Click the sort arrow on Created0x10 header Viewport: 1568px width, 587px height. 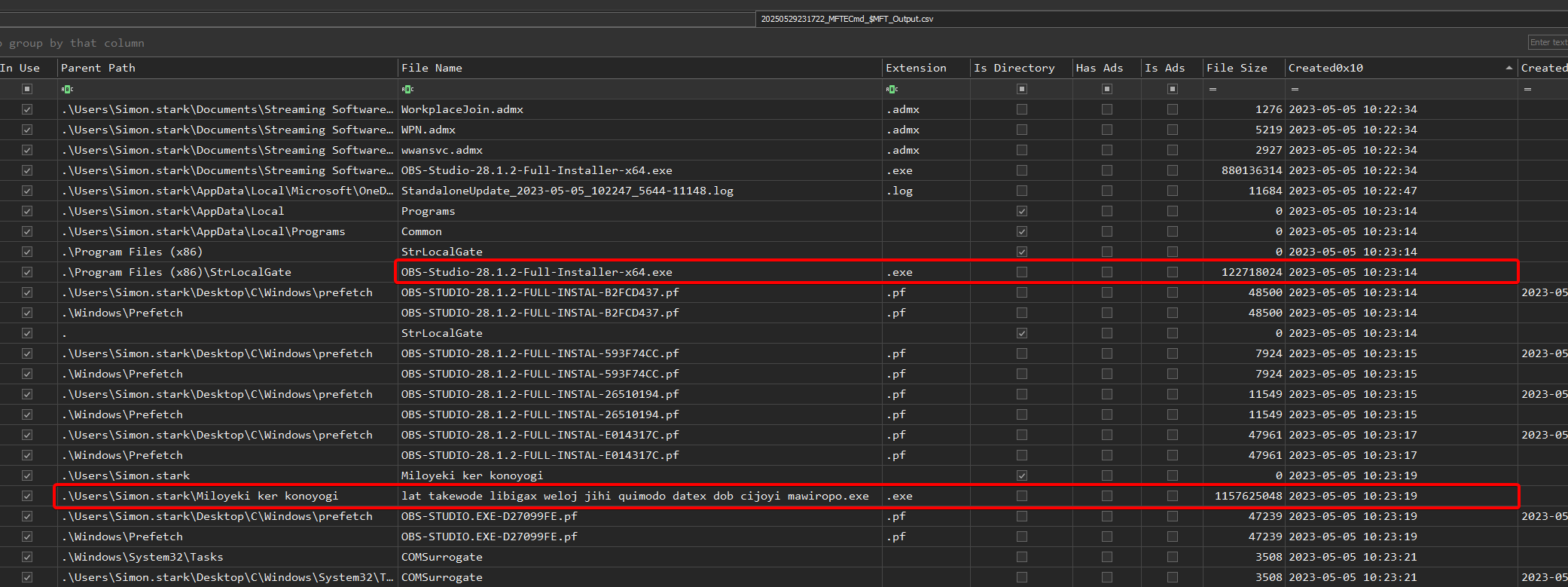tap(1509, 68)
